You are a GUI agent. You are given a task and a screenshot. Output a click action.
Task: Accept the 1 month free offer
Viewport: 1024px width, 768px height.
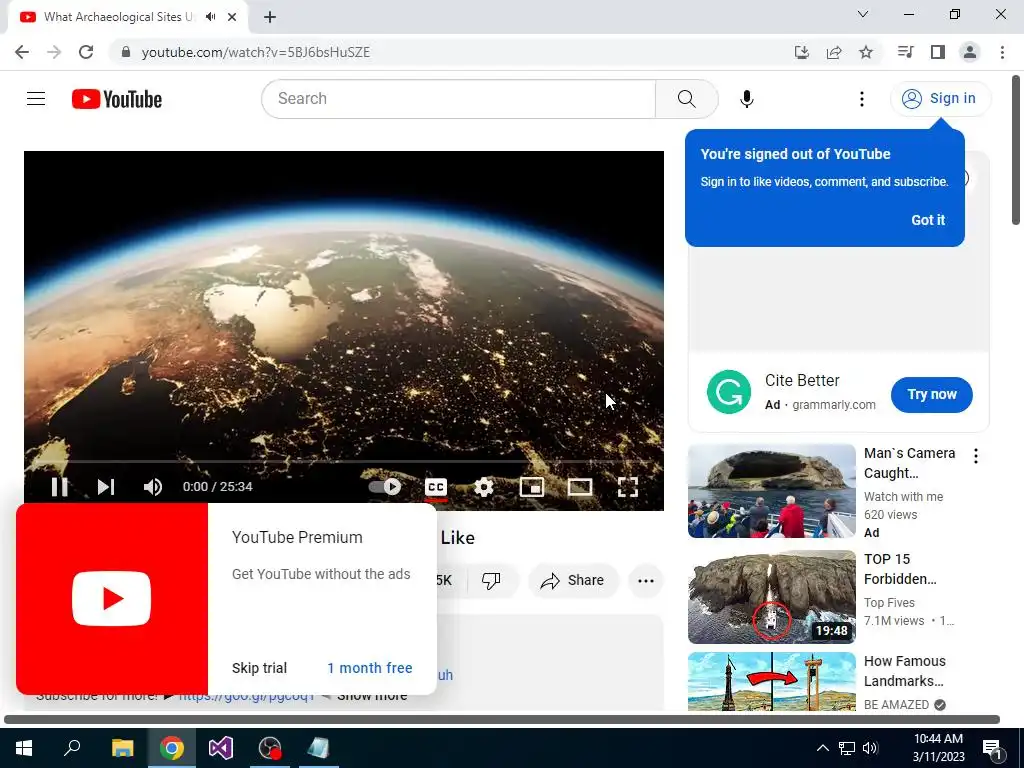pyautogui.click(x=370, y=668)
